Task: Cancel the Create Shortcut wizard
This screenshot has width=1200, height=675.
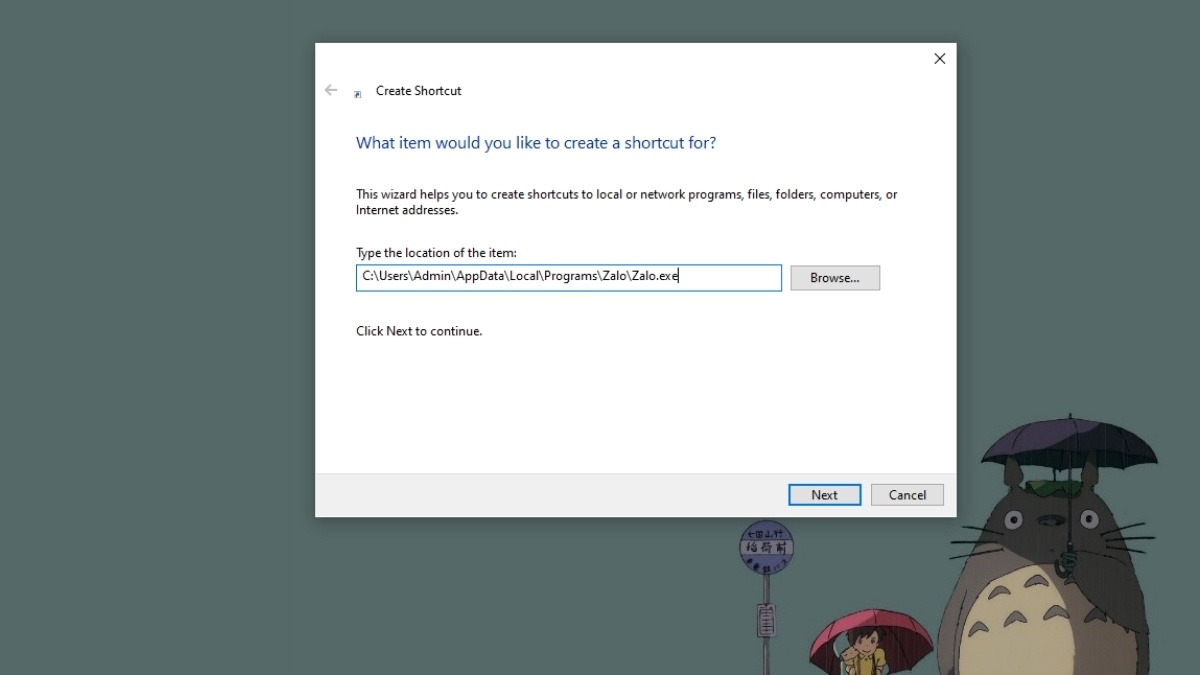Action: (x=907, y=495)
